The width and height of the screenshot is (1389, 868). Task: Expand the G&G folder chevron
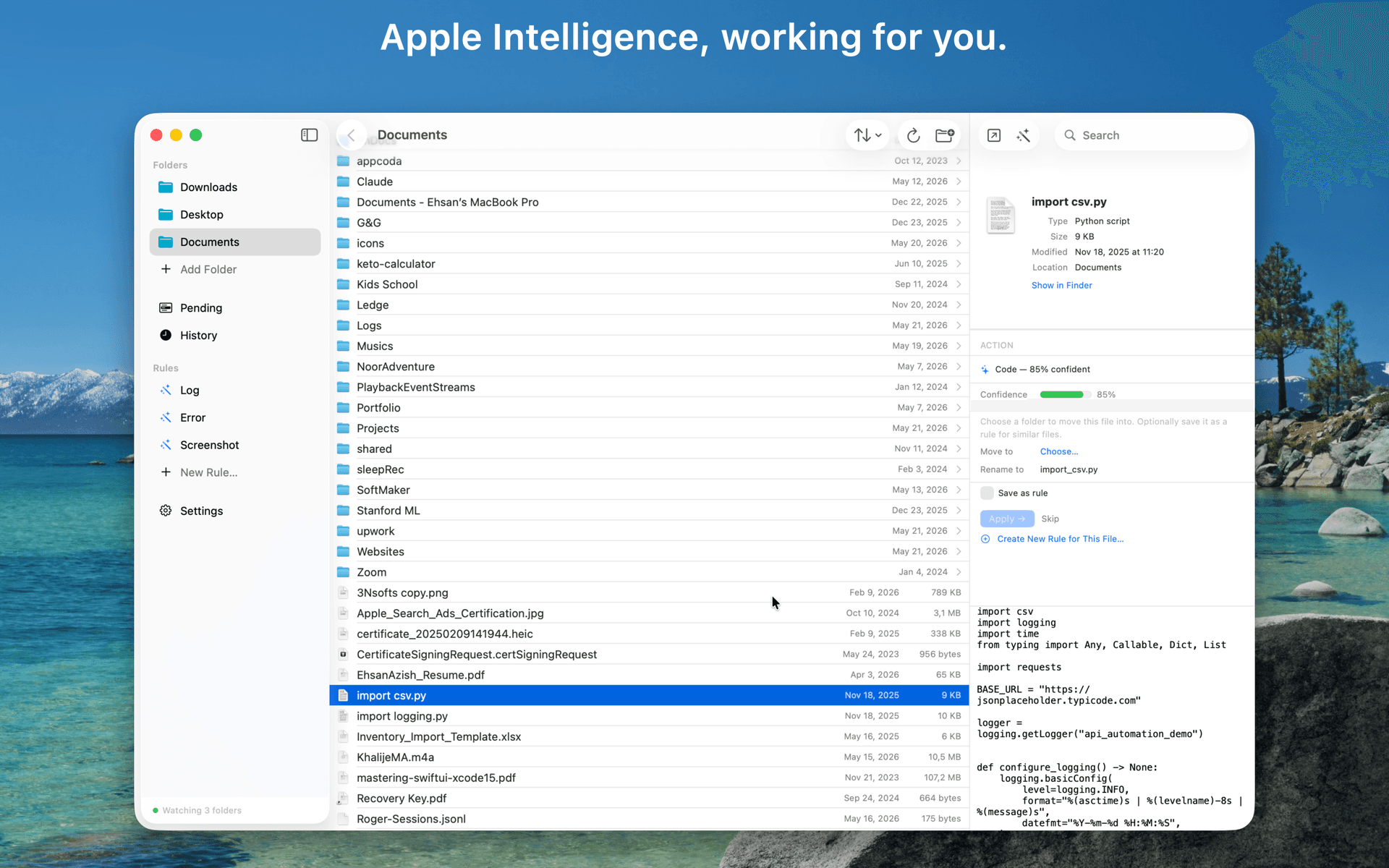click(959, 223)
